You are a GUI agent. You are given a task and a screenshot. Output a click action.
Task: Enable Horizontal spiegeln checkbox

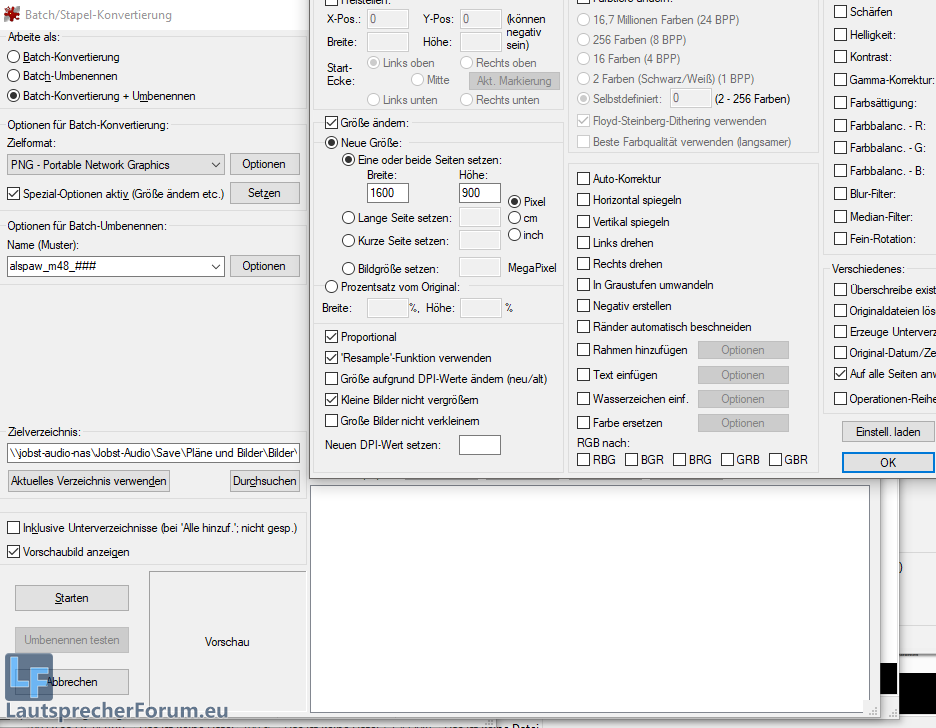tap(583, 200)
